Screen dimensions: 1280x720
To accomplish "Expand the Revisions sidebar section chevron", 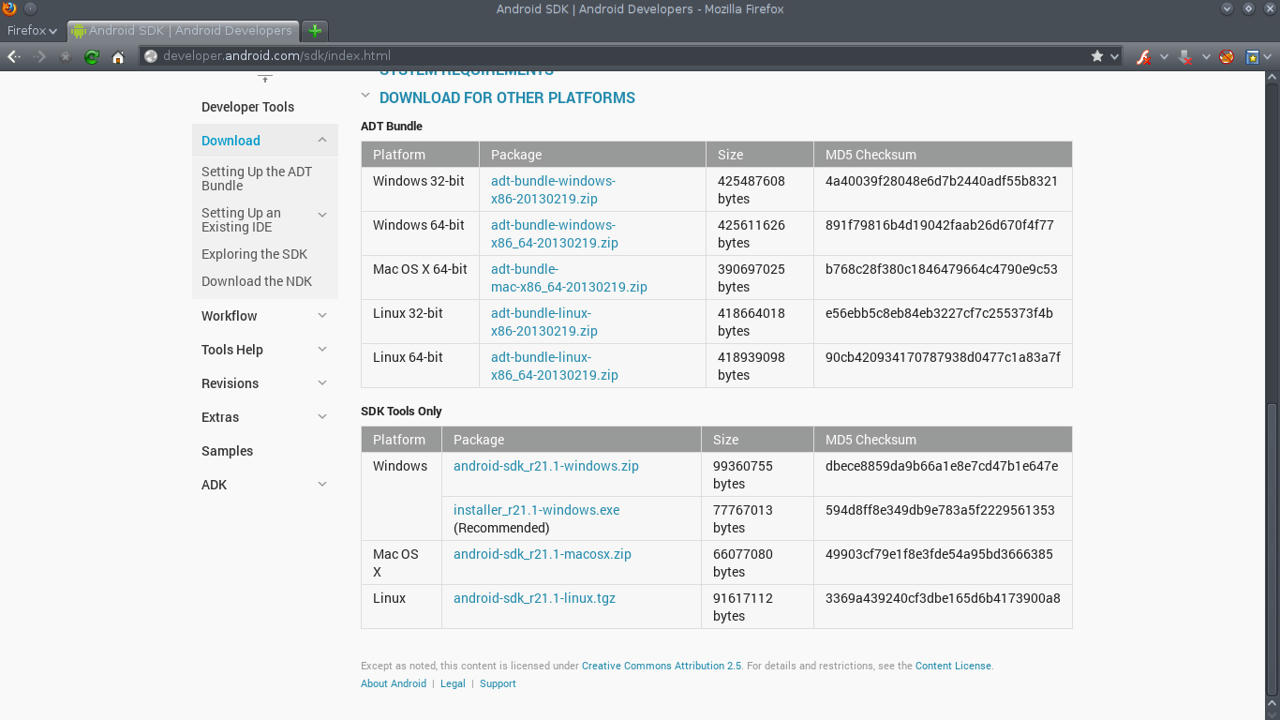I will click(322, 384).
